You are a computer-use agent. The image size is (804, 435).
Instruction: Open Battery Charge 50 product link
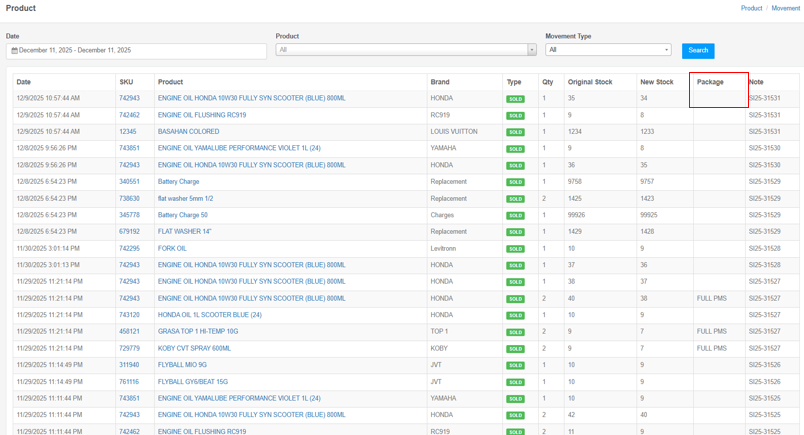[x=183, y=215]
